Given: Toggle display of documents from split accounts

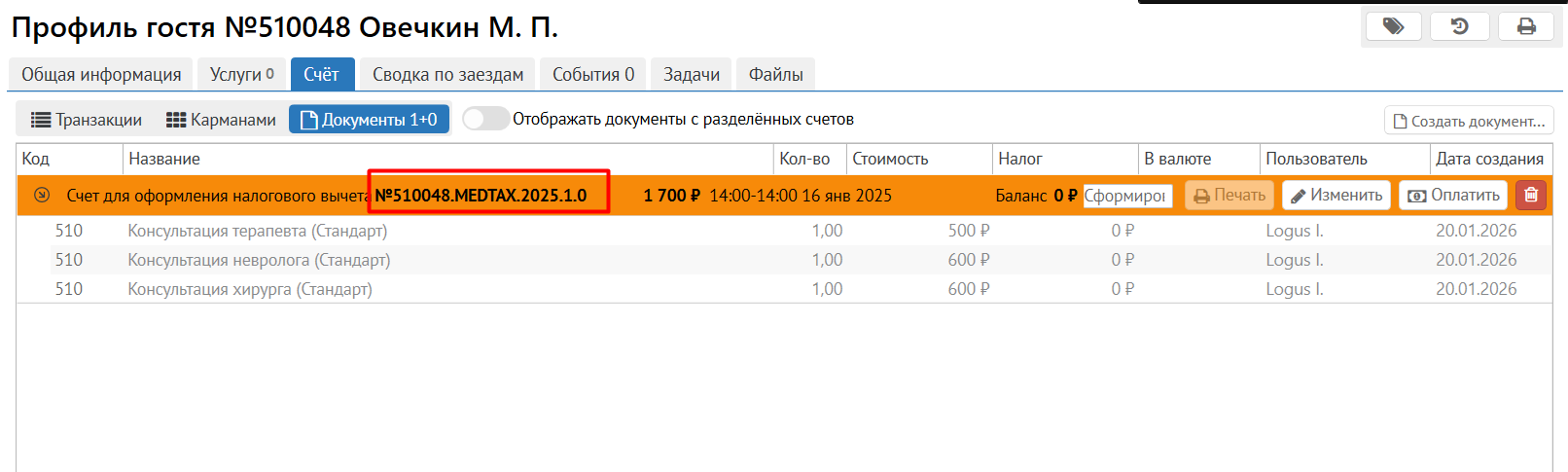Looking at the screenshot, I should (485, 119).
